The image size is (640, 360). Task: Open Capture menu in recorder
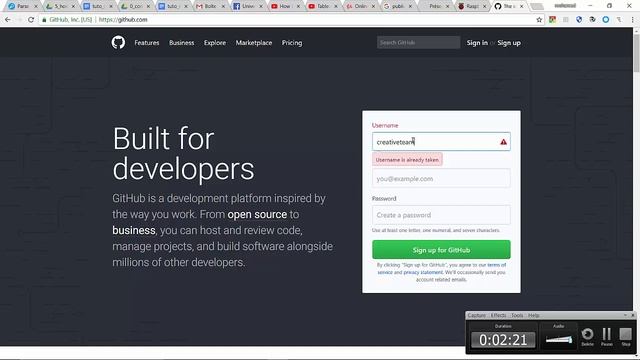[x=476, y=316]
